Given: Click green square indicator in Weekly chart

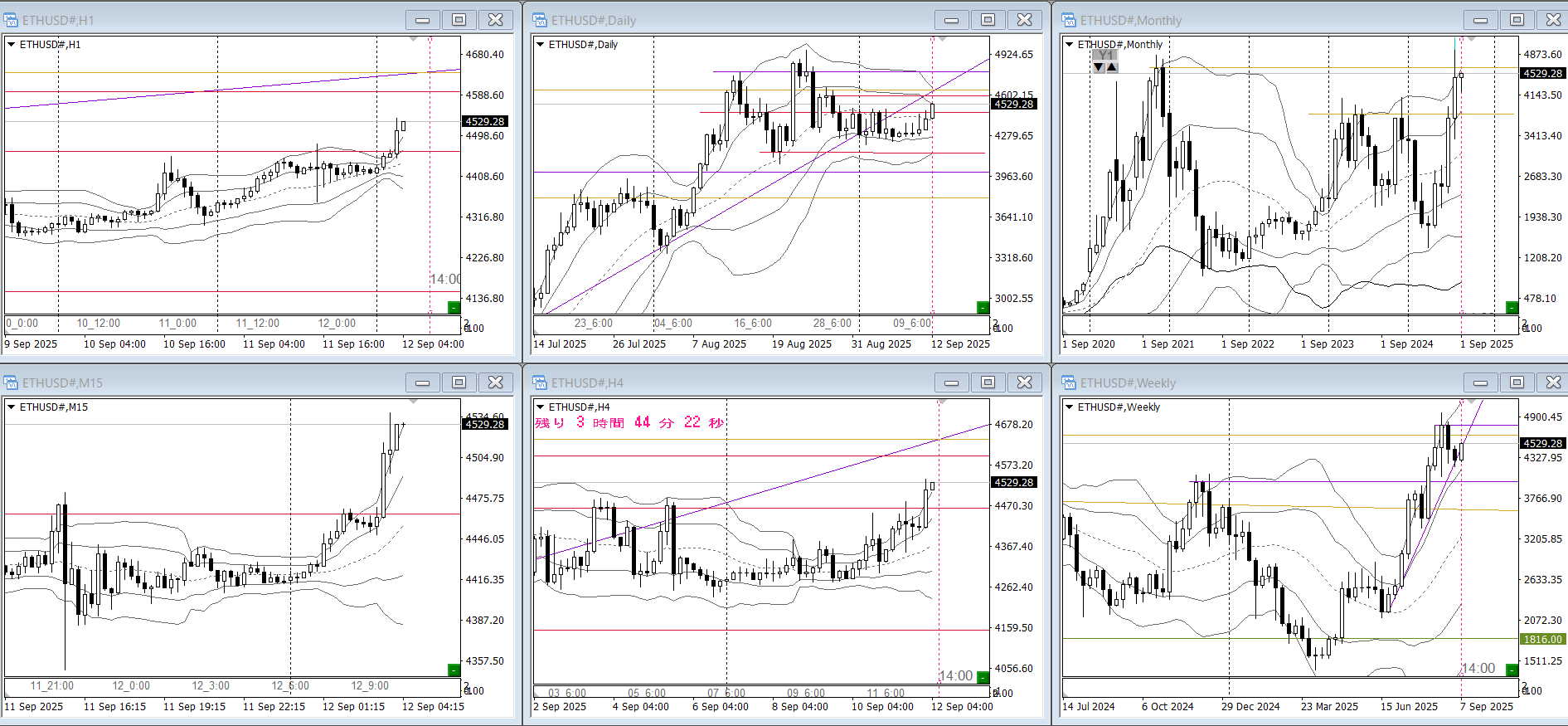Looking at the screenshot, I should click(x=1512, y=670).
